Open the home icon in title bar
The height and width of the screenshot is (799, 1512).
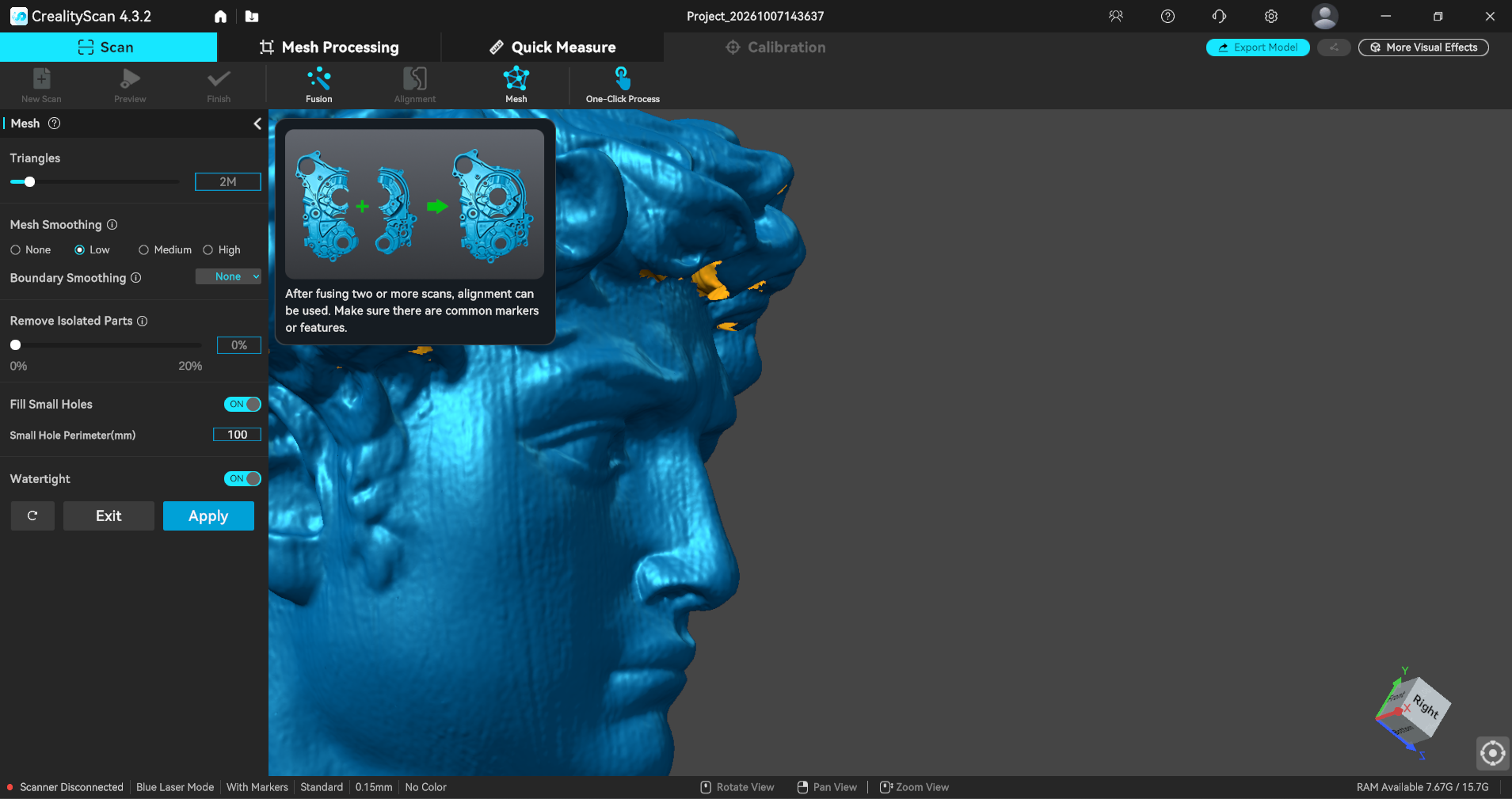click(x=220, y=17)
